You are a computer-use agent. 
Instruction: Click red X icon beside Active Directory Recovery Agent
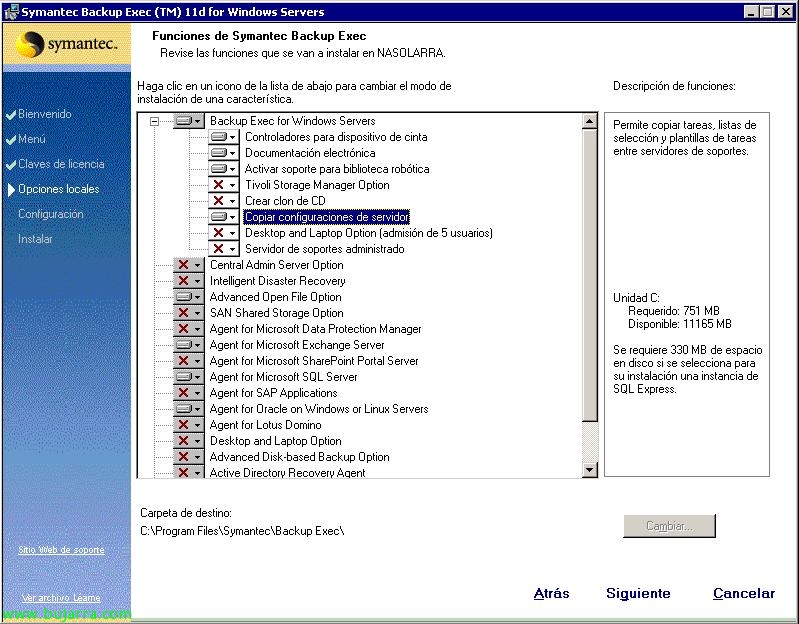pyautogui.click(x=189, y=472)
